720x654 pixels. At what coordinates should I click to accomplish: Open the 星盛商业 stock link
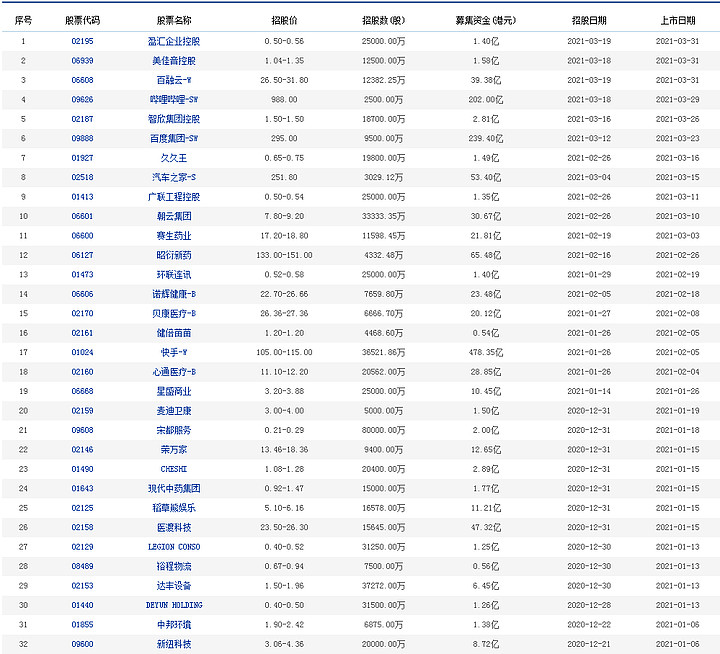[174, 391]
